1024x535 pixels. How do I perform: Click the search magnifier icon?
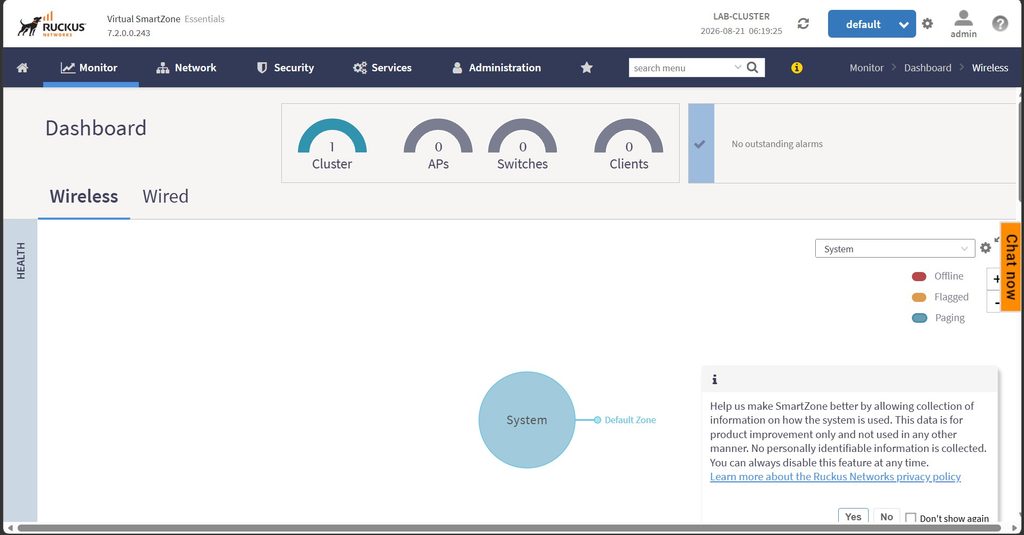[752, 67]
